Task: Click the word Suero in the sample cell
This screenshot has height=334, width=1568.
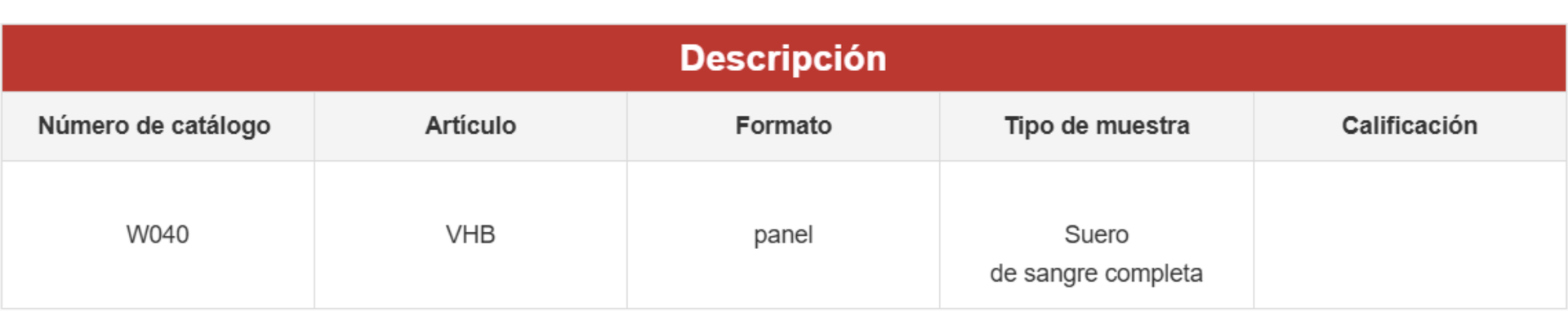Action: point(1097,234)
